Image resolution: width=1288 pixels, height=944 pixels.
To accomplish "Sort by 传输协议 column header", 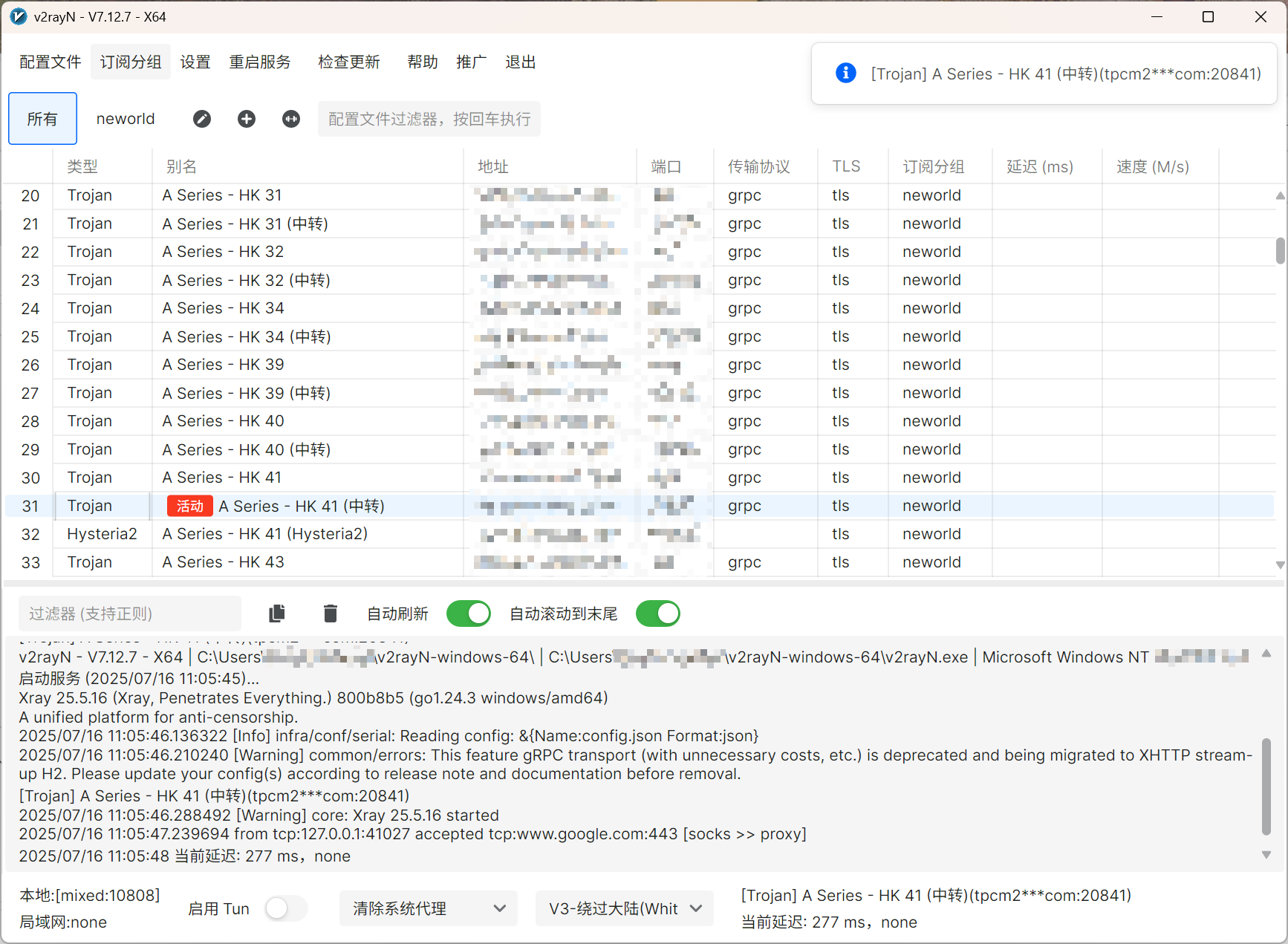I will 765,166.
